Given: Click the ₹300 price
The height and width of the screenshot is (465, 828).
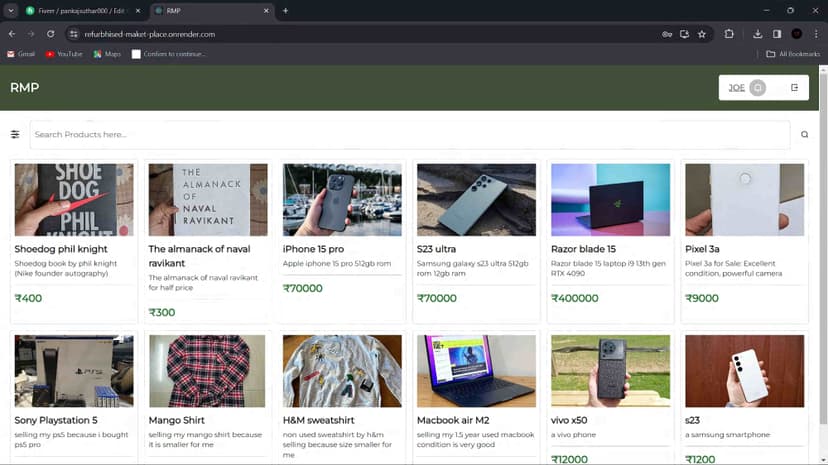Looking at the screenshot, I should (162, 312).
